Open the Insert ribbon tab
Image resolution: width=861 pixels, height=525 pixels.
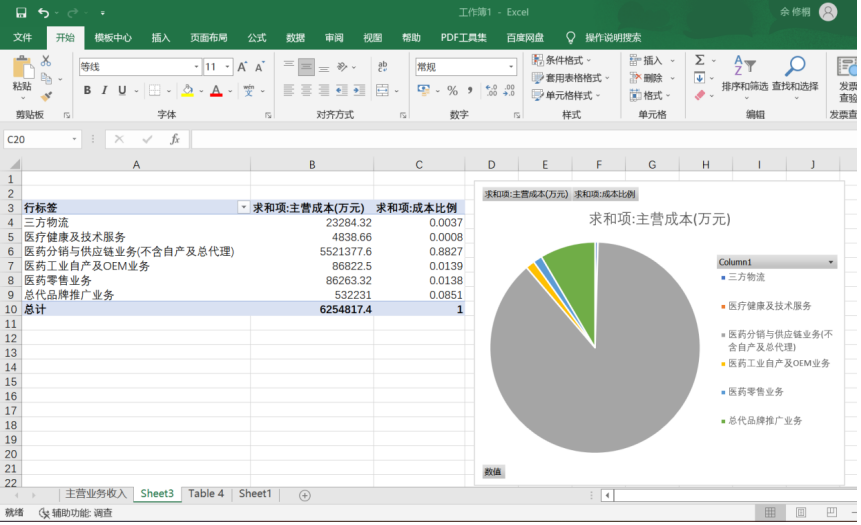160,37
